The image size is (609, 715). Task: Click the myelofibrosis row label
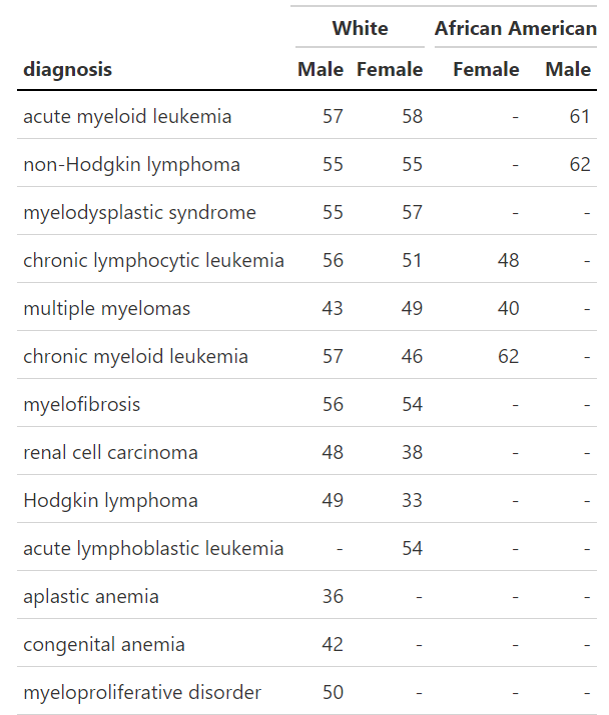tap(82, 405)
